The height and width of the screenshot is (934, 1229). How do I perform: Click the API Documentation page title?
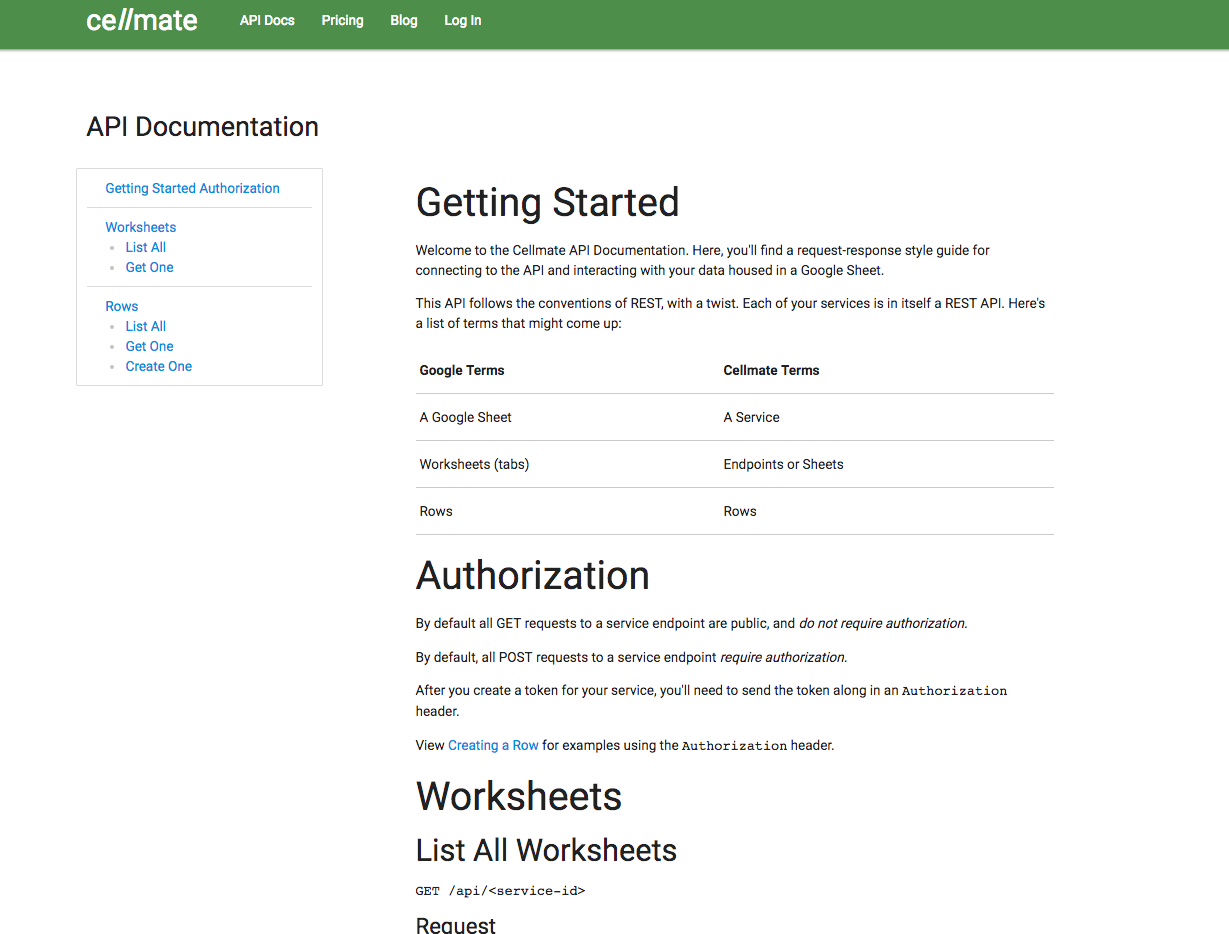click(x=203, y=127)
